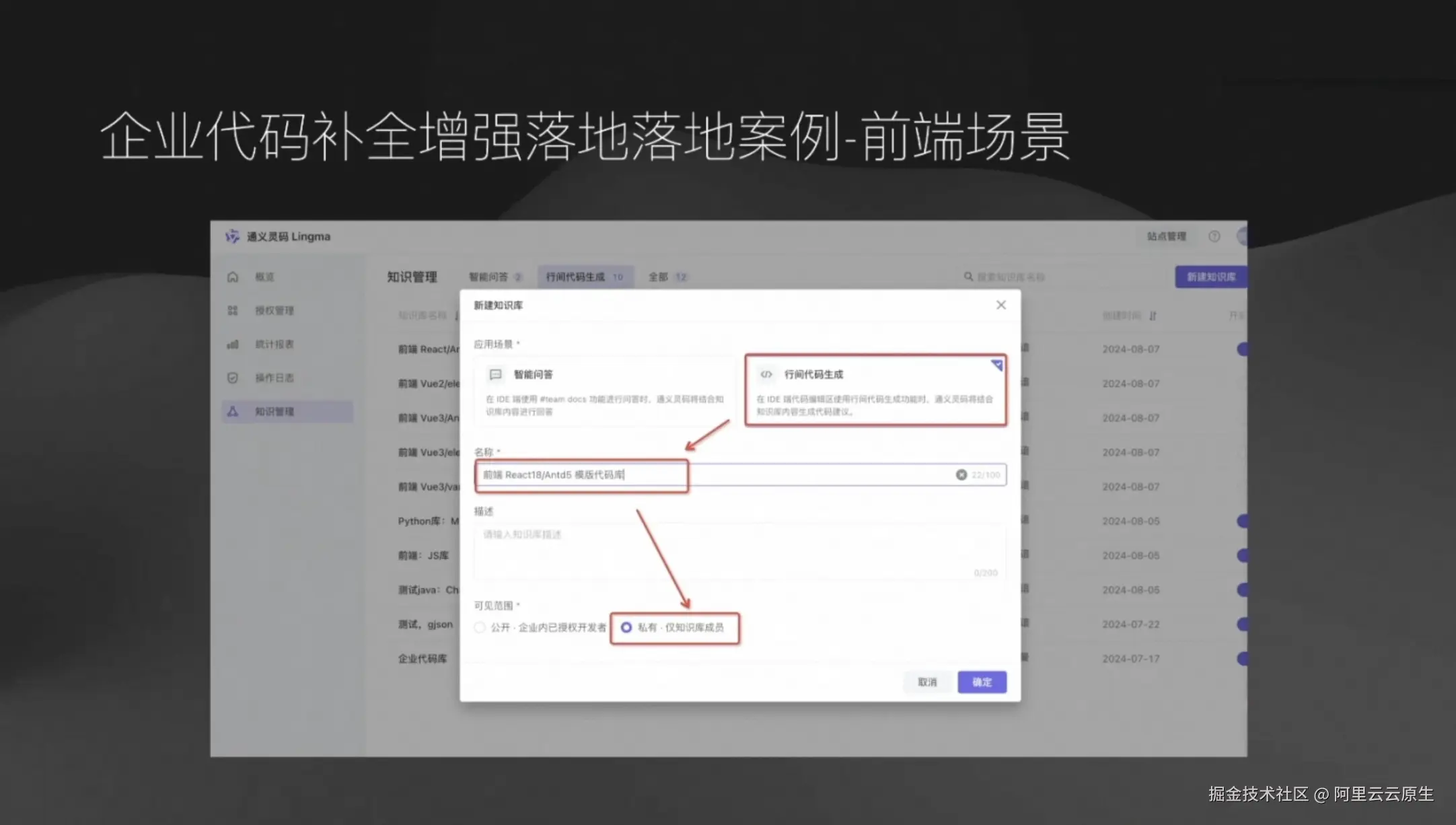This screenshot has width=1456, height=825.
Task: Click the 概览 home icon in sidebar
Action: click(233, 277)
